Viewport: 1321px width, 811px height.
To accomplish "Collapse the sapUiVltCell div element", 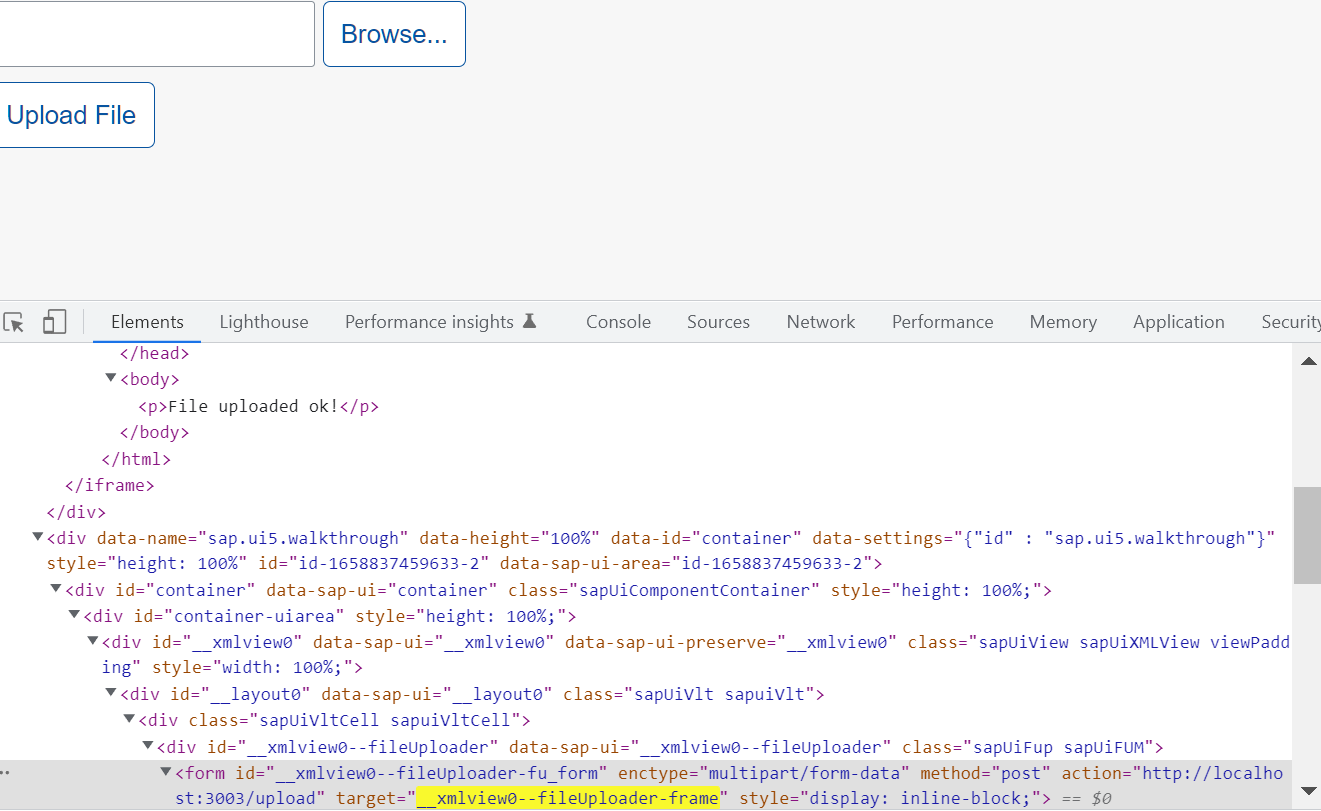I will 128,719.
